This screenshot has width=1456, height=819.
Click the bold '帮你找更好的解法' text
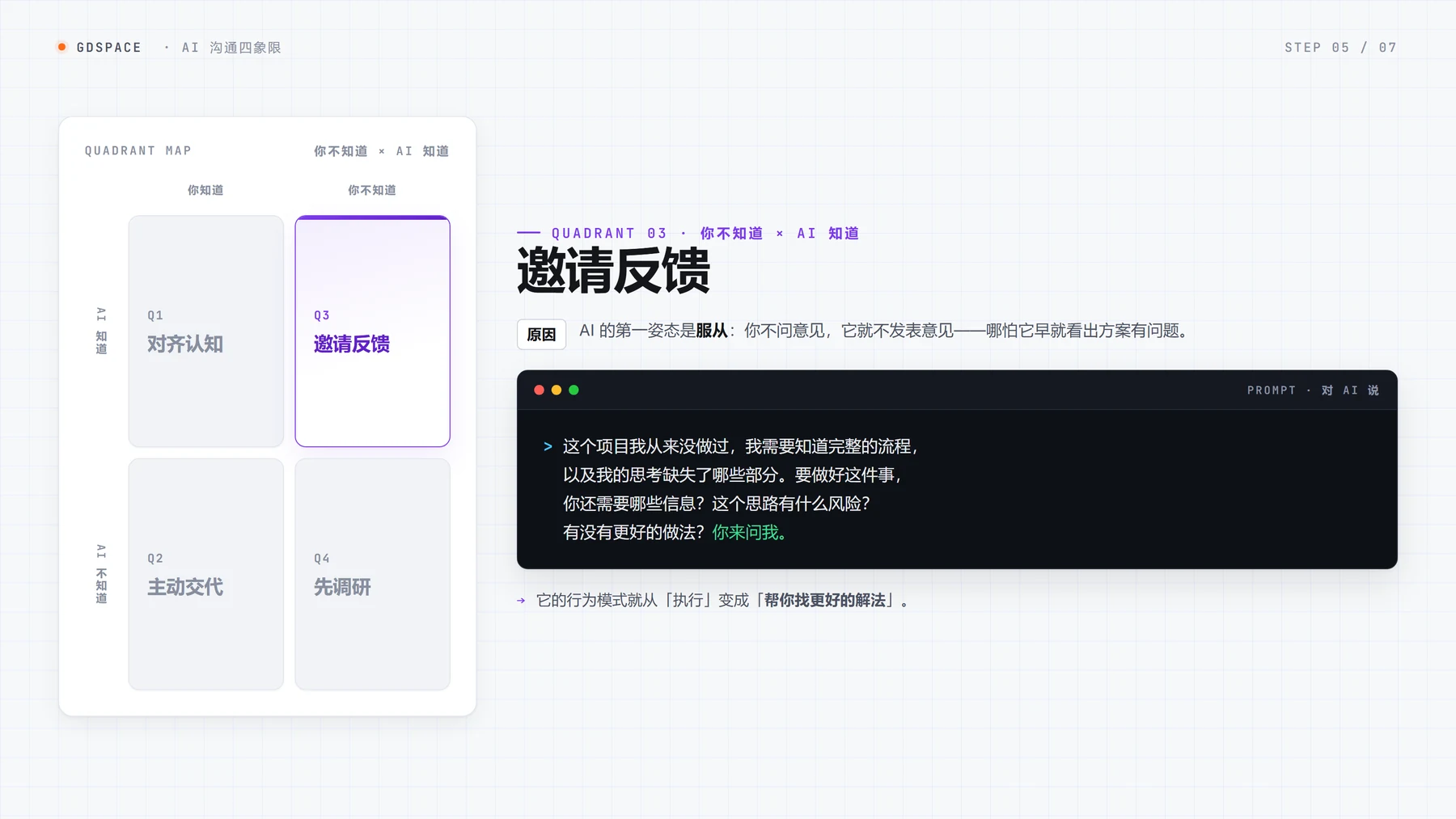[824, 600]
